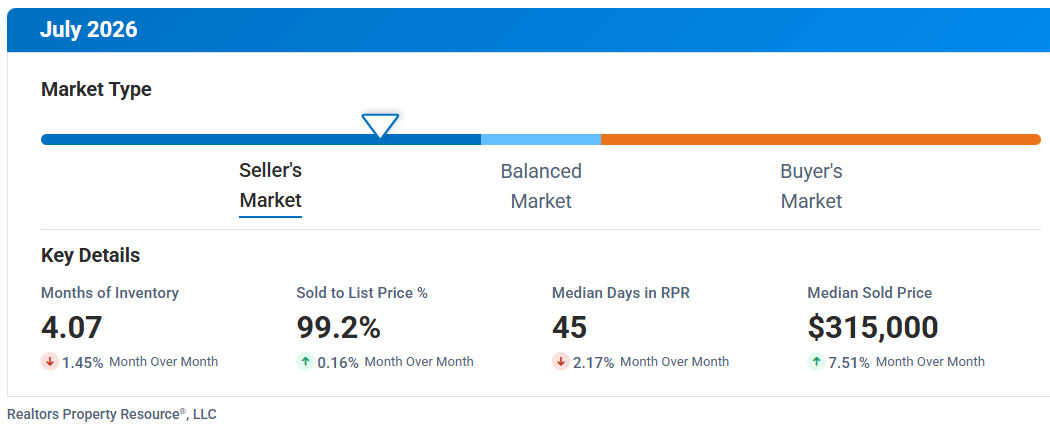
Task: Click the July 2026 header title
Action: tap(88, 30)
